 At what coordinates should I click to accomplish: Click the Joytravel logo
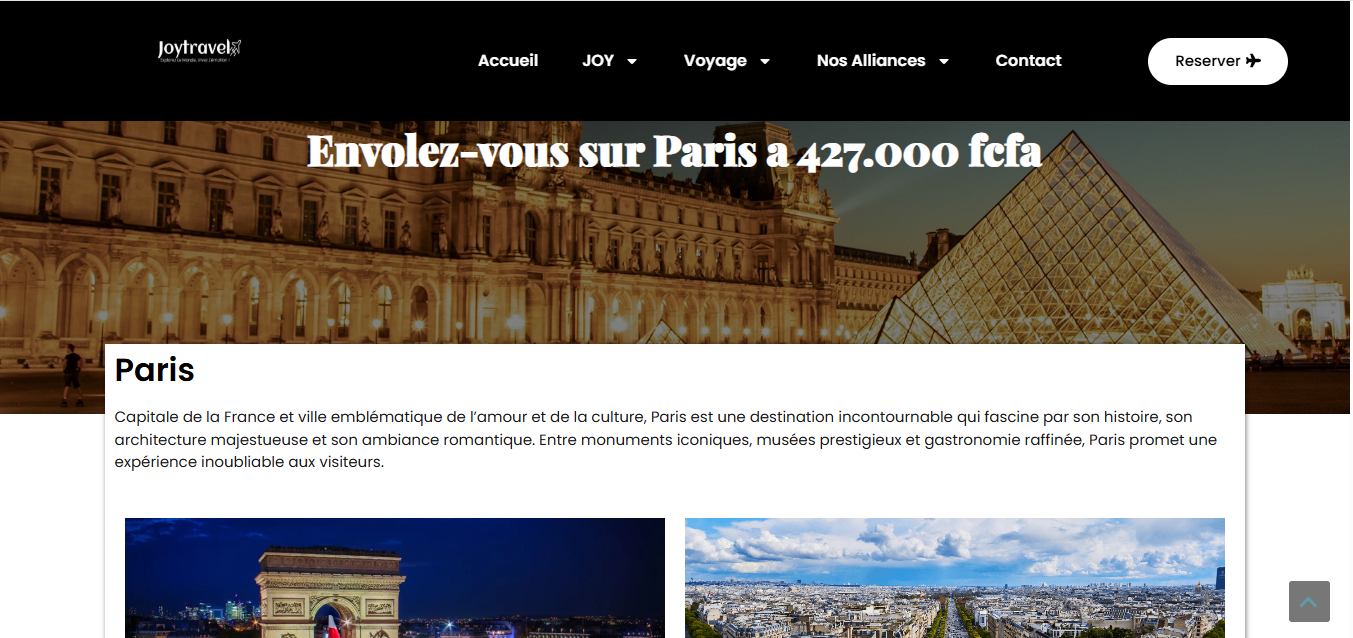[x=200, y=51]
